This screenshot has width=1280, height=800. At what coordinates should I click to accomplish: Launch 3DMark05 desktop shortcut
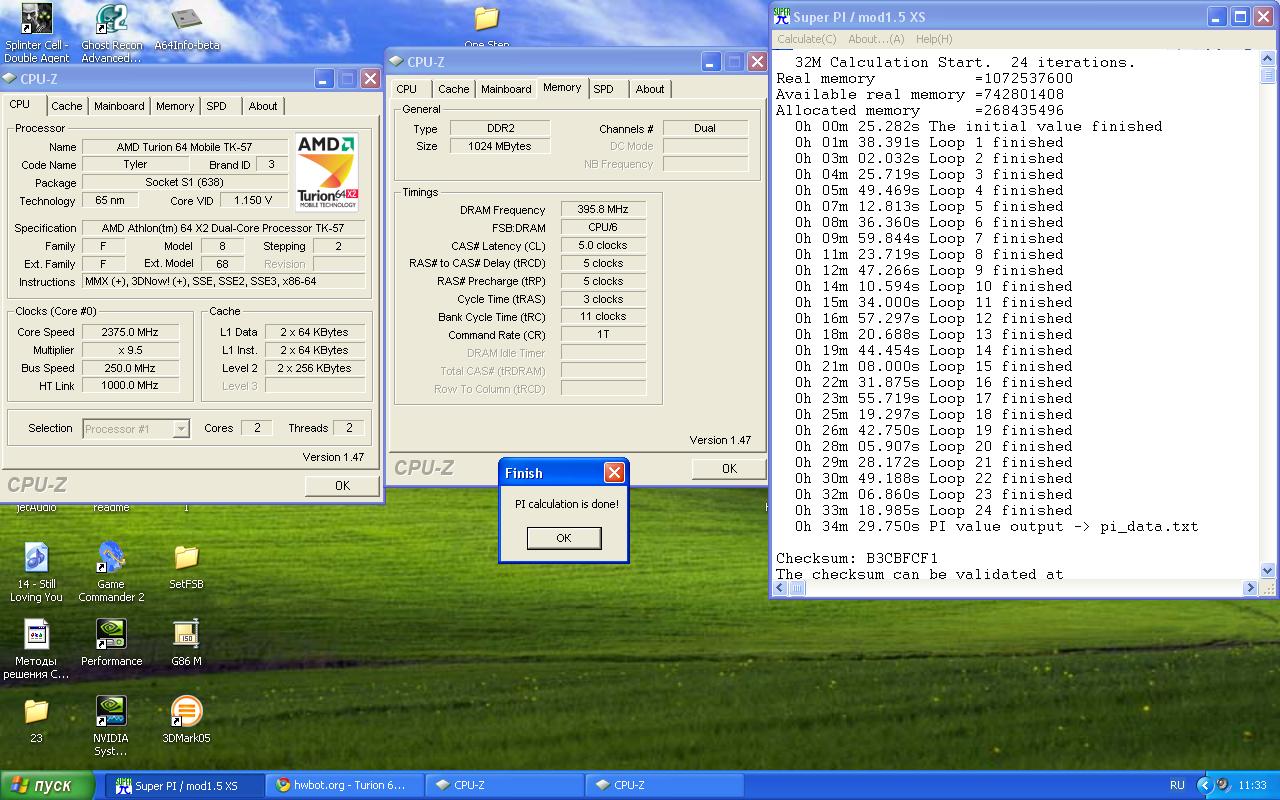(186, 720)
